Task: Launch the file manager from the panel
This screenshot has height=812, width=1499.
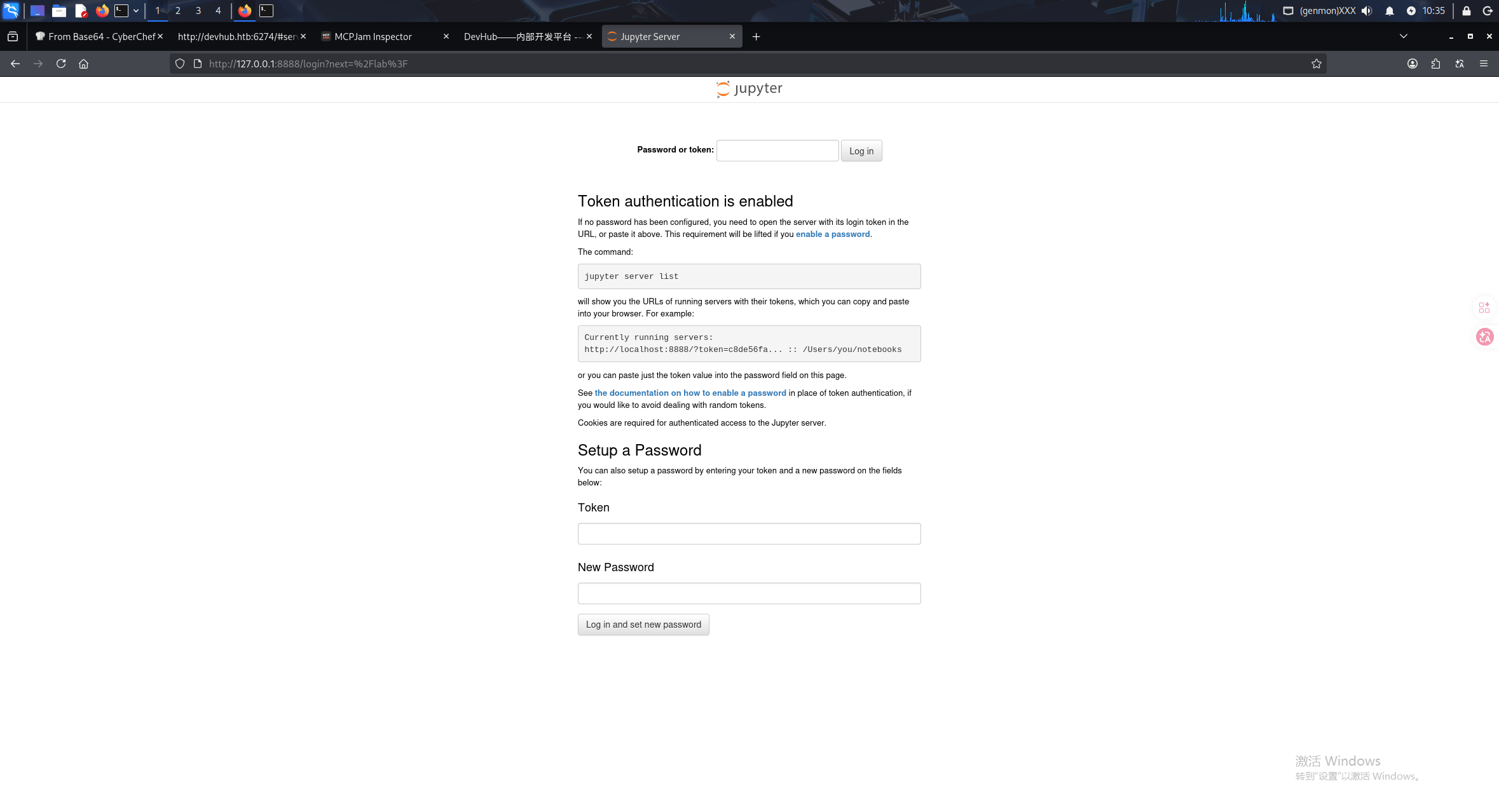Action: tap(59, 11)
